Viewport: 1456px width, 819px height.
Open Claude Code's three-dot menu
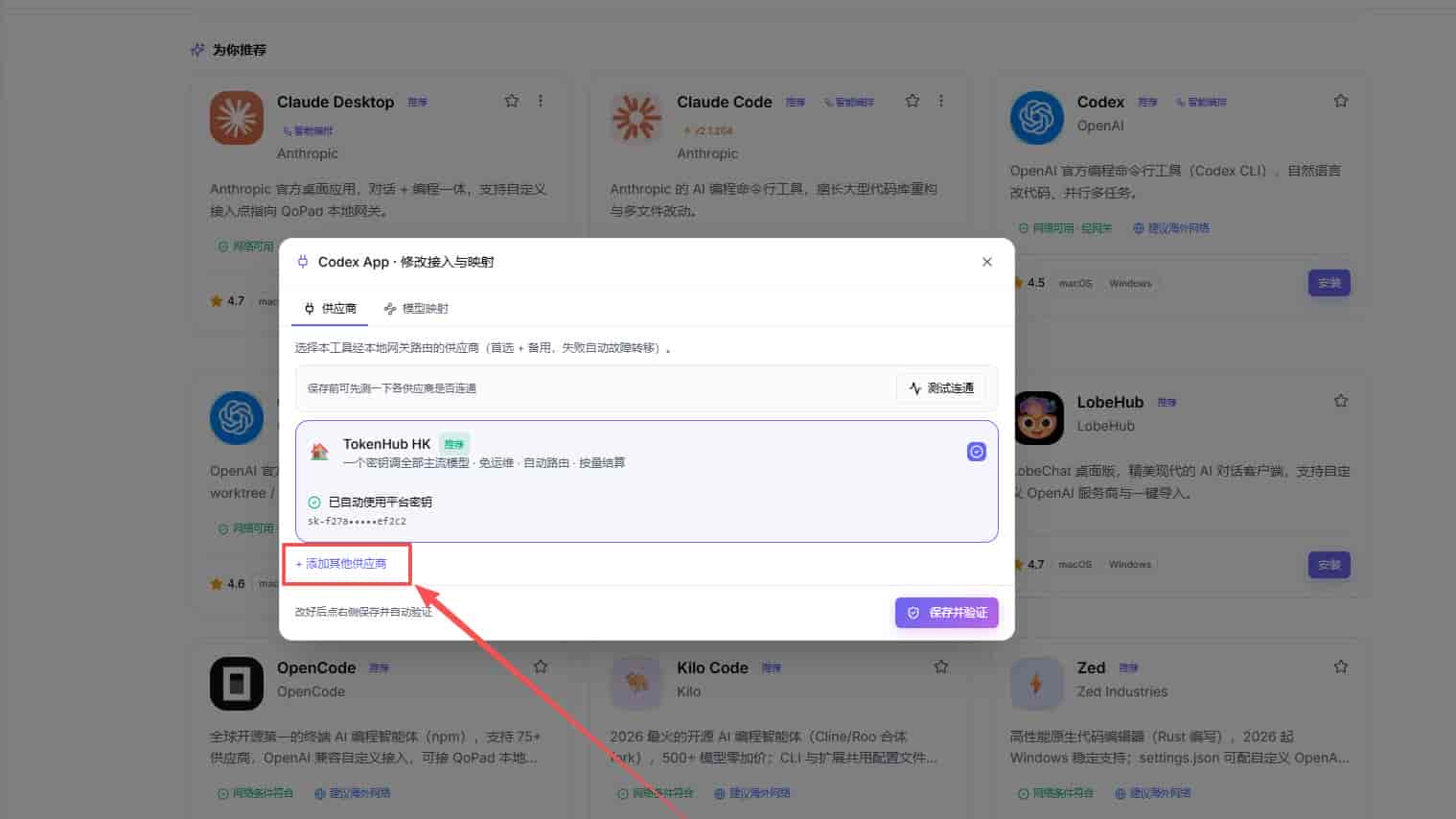tap(941, 101)
